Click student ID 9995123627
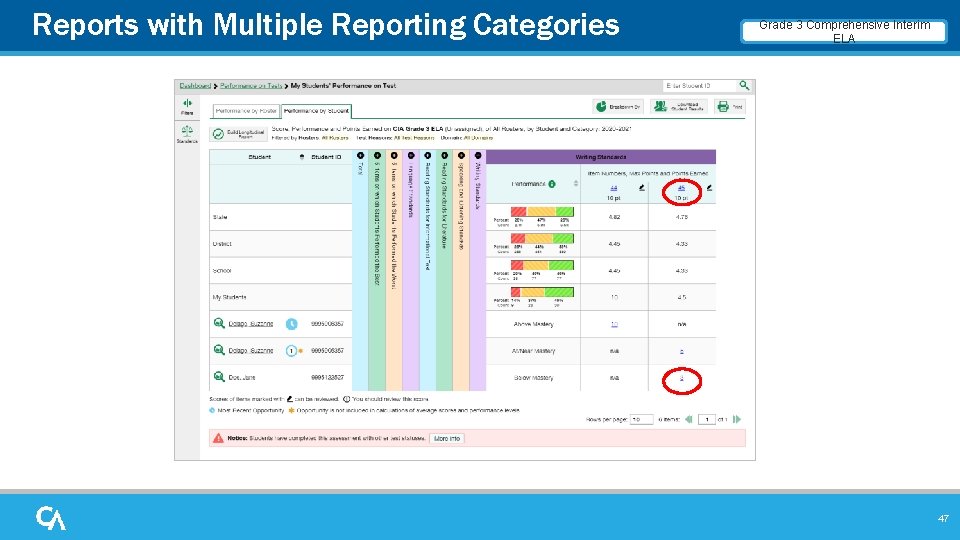This screenshot has width=960, height=540. point(327,378)
